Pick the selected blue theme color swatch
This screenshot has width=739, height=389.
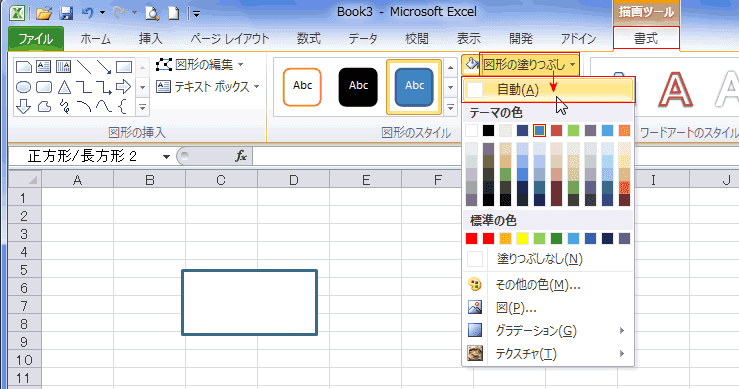click(540, 131)
